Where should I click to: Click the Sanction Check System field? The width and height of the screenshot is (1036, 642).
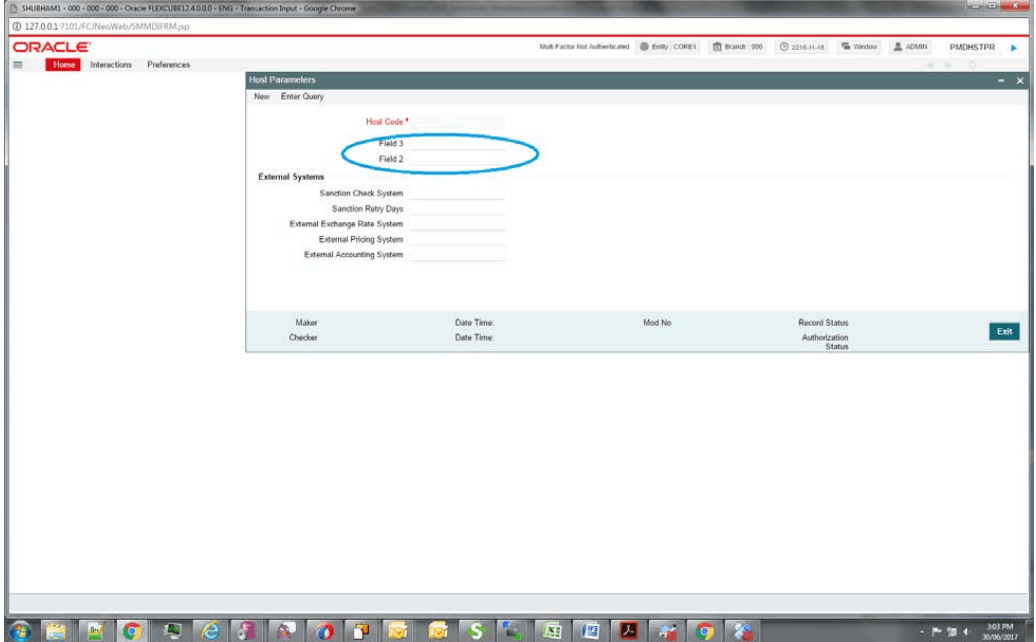tap(457, 194)
